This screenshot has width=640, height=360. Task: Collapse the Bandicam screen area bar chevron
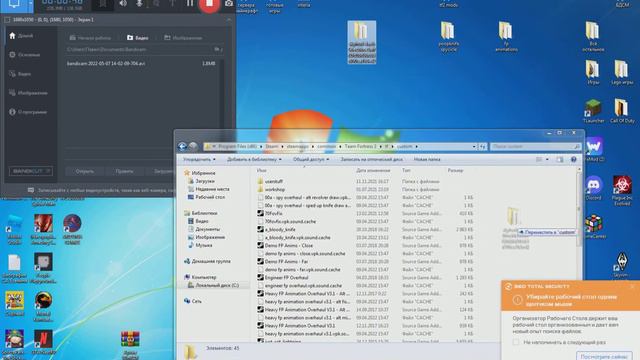click(x=229, y=20)
